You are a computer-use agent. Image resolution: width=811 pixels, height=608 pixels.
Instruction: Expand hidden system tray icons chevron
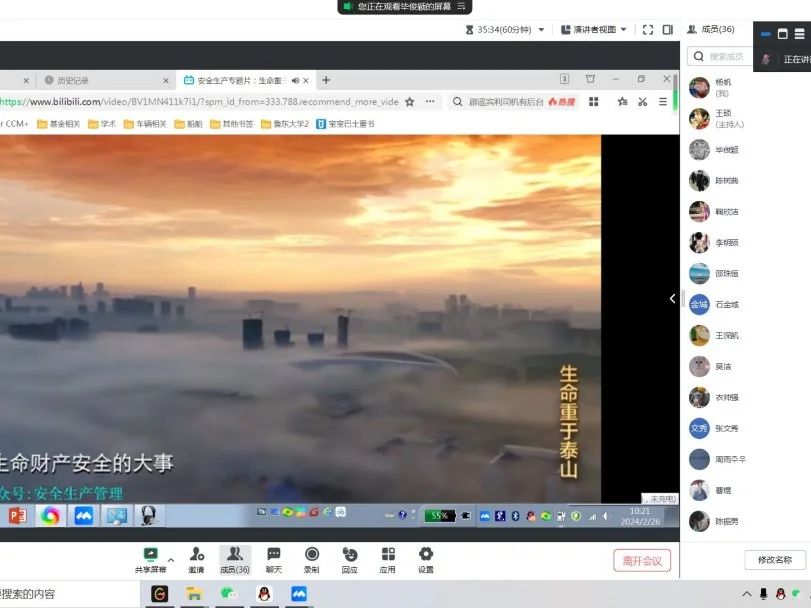(x=747, y=594)
